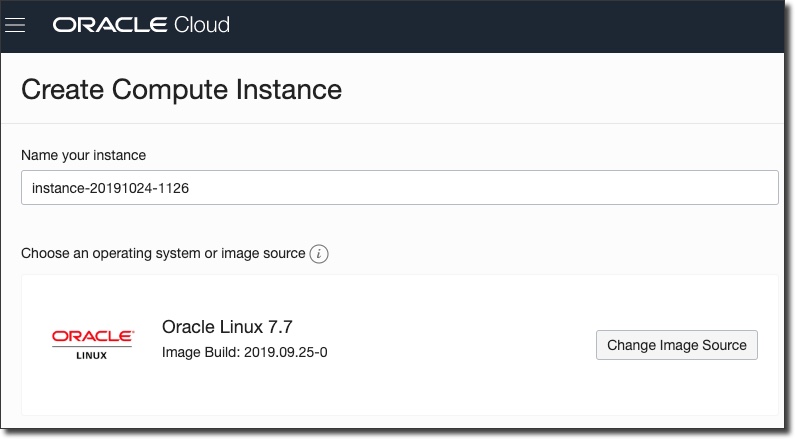Click the Oracle Cloud logo
Viewport: 795px width, 439px height.
pyautogui.click(x=141, y=25)
